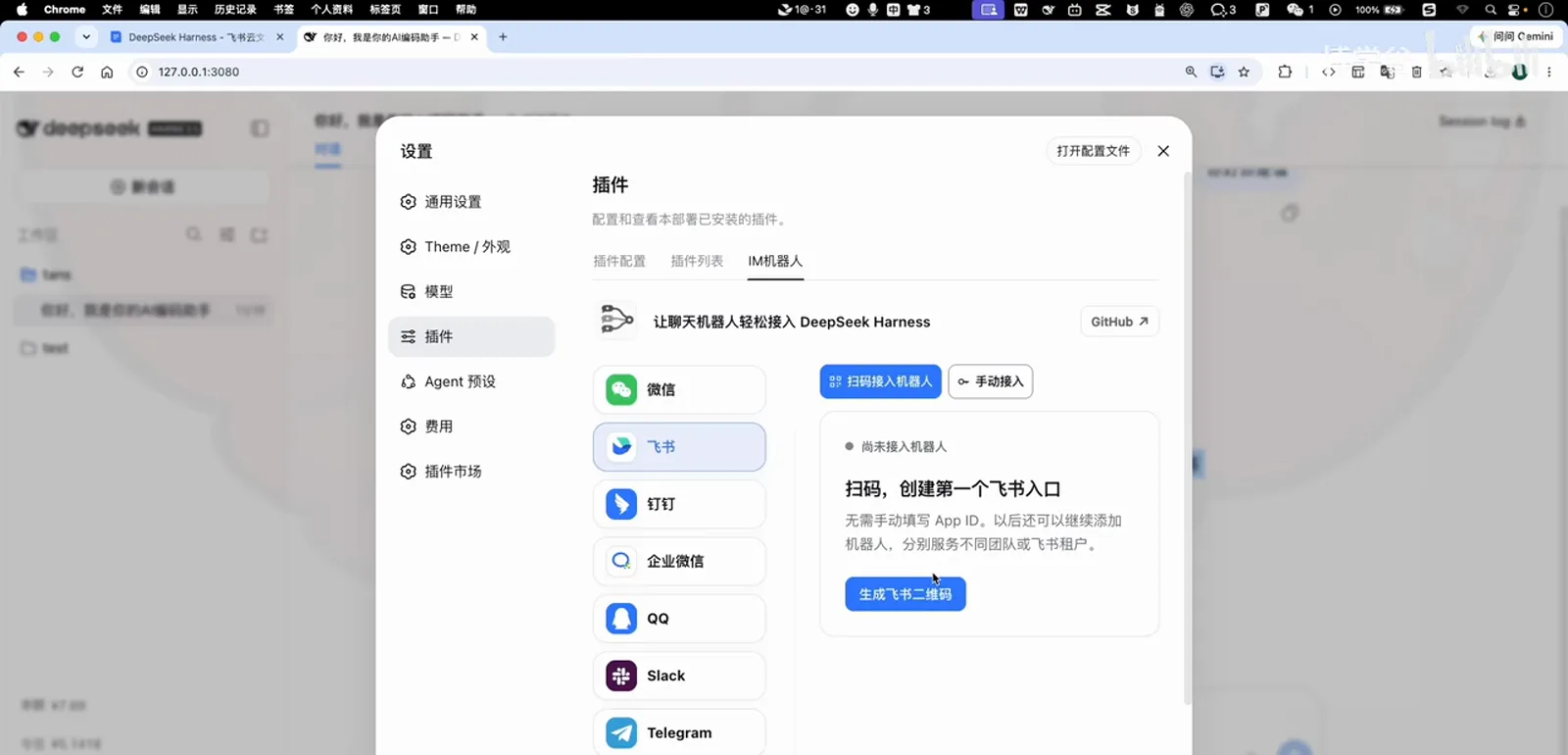This screenshot has width=1568, height=755.
Task: Open the Chrome menu in menu bar
Action: (65, 10)
